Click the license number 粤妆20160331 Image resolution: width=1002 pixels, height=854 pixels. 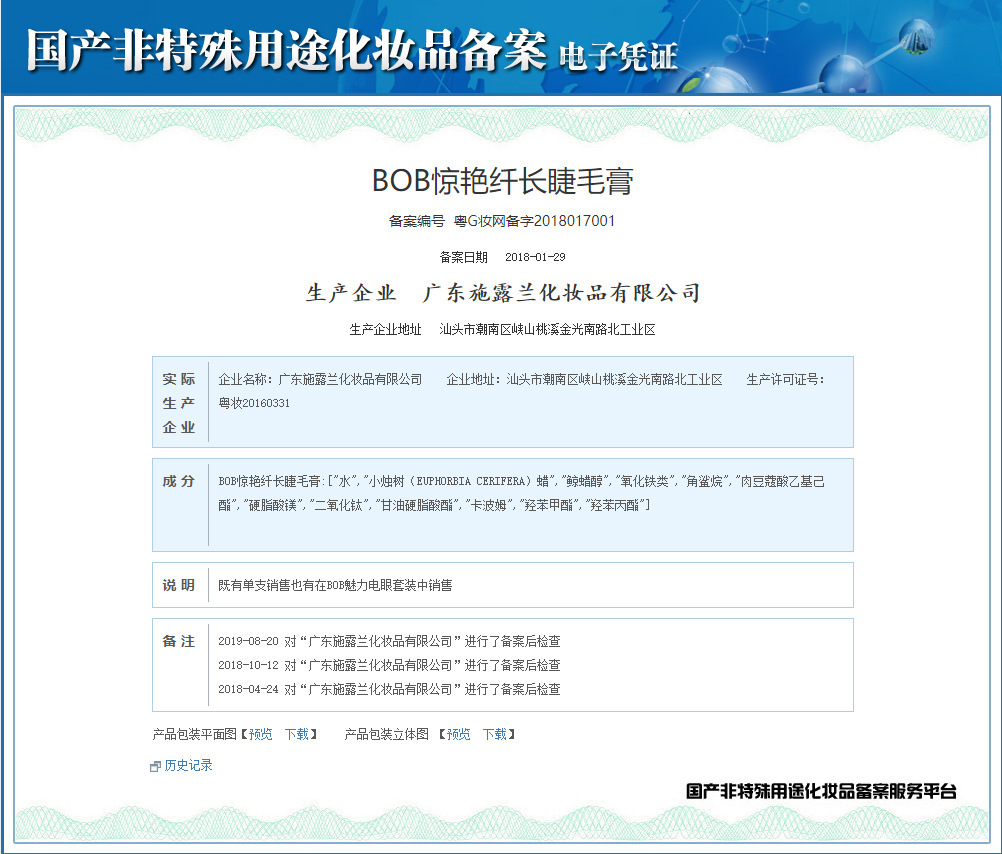pyautogui.click(x=254, y=403)
